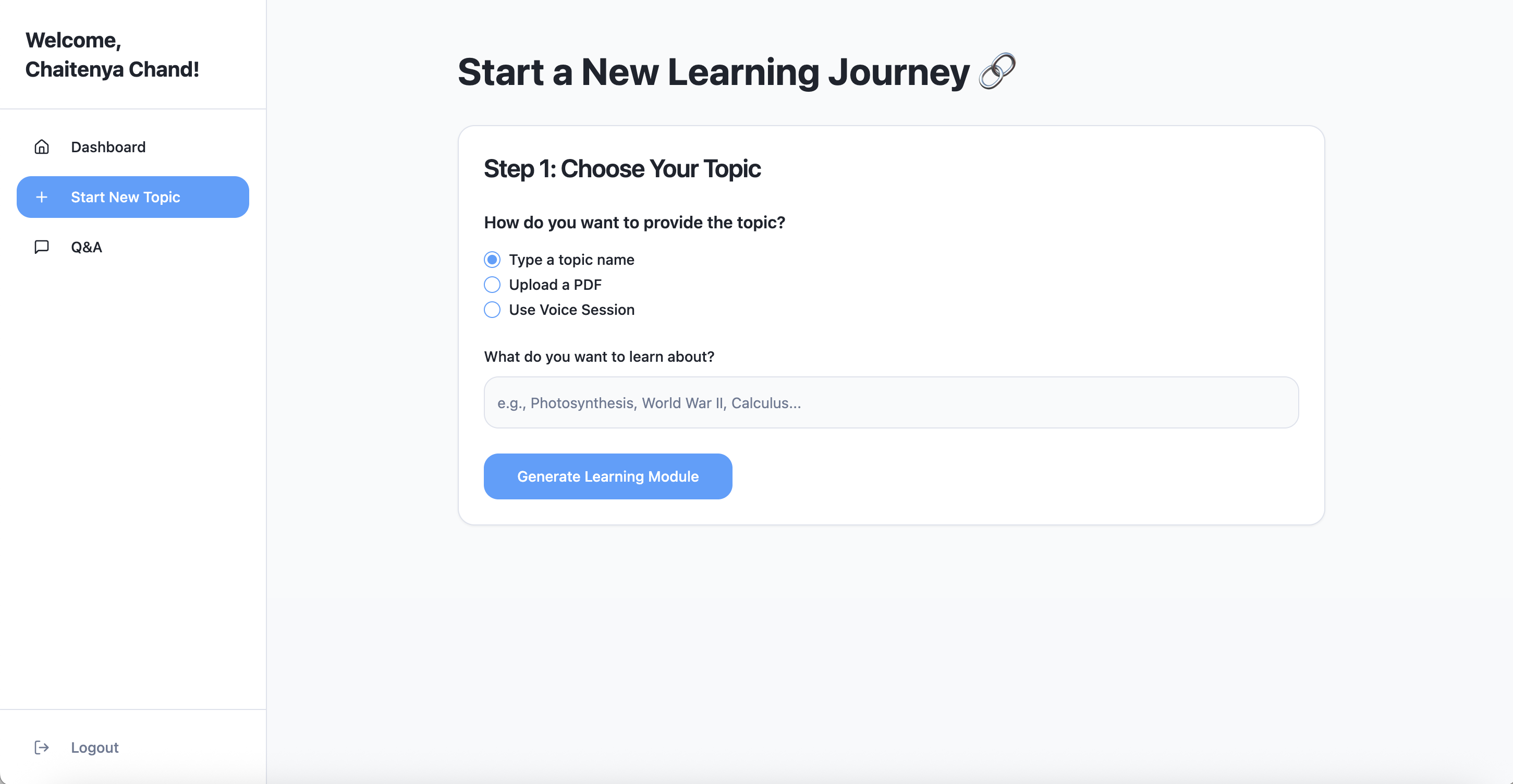The height and width of the screenshot is (784, 1513).
Task: Open the Dashboard menu item
Action: coord(108,147)
